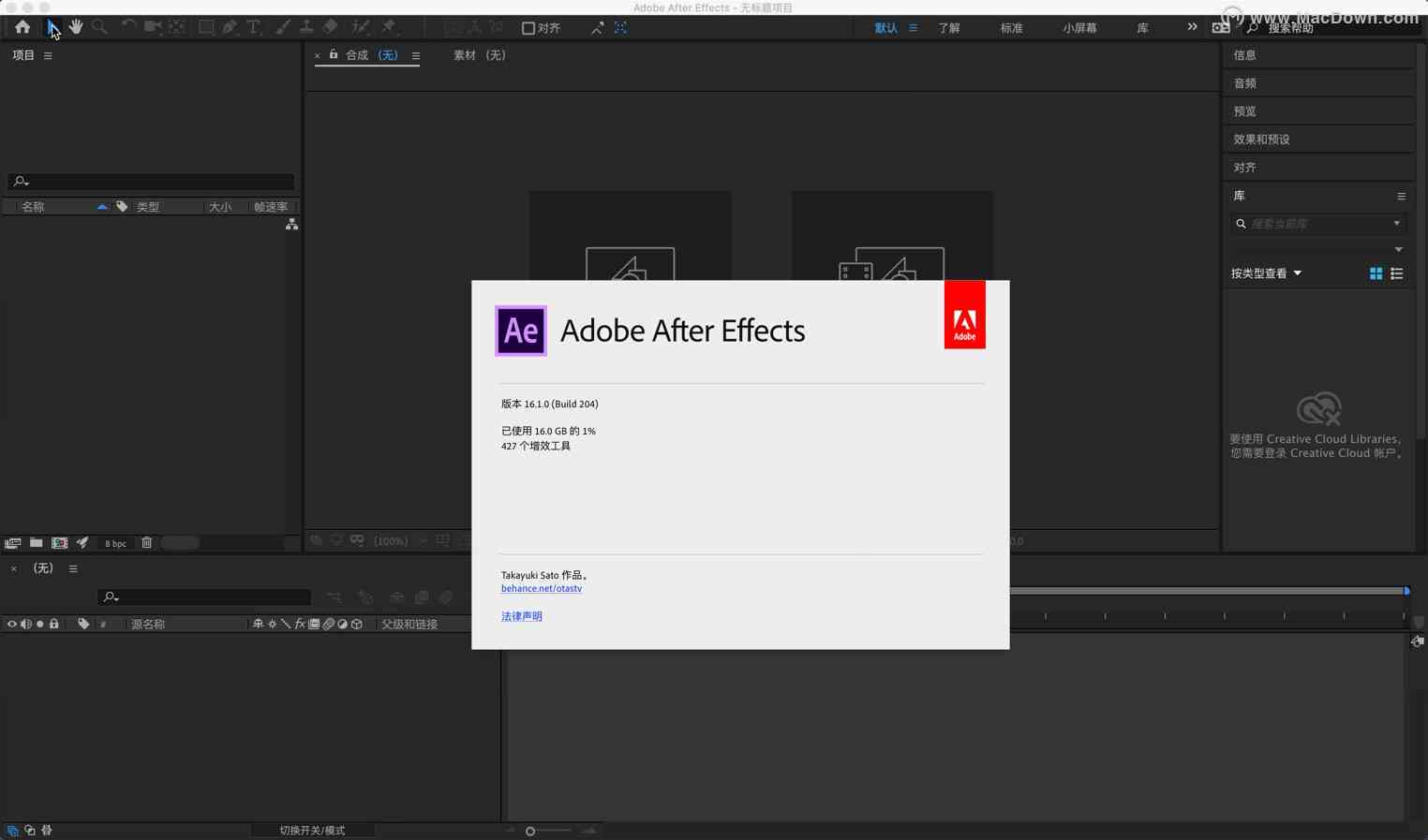The height and width of the screenshot is (840, 1428).
Task: Click the In/Out/Duration pane braces icon
Action: click(47, 831)
